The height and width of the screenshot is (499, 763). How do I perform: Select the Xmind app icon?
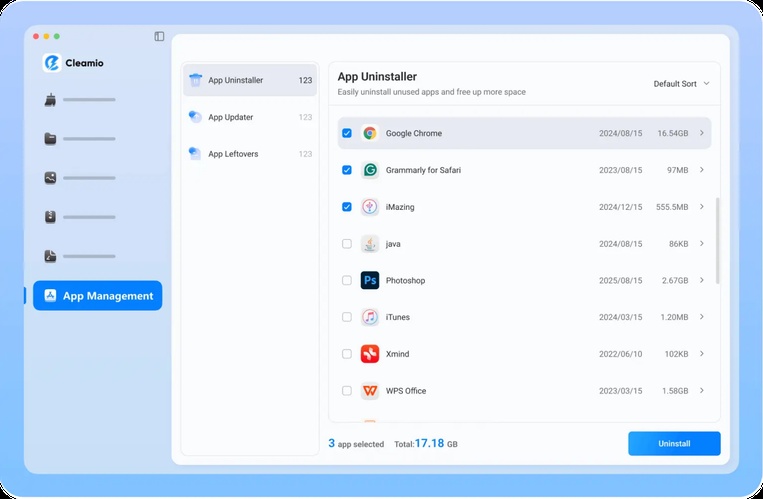(370, 354)
